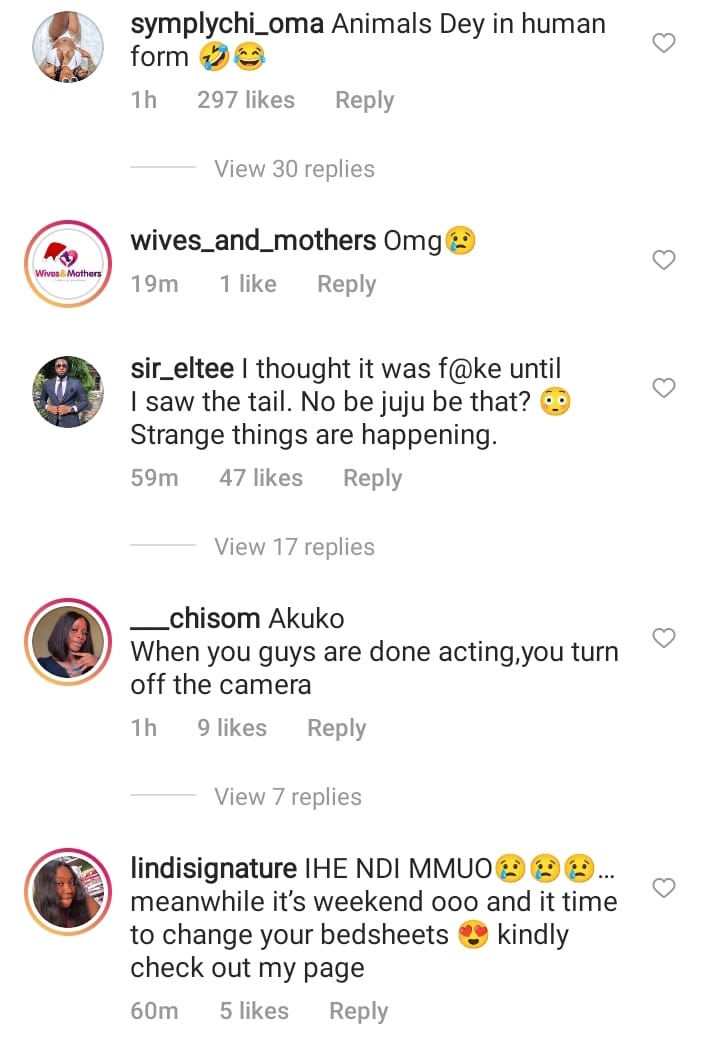Image resolution: width=720 pixels, height=1056 pixels.
Task: View the 297 likes list
Action: point(246,100)
